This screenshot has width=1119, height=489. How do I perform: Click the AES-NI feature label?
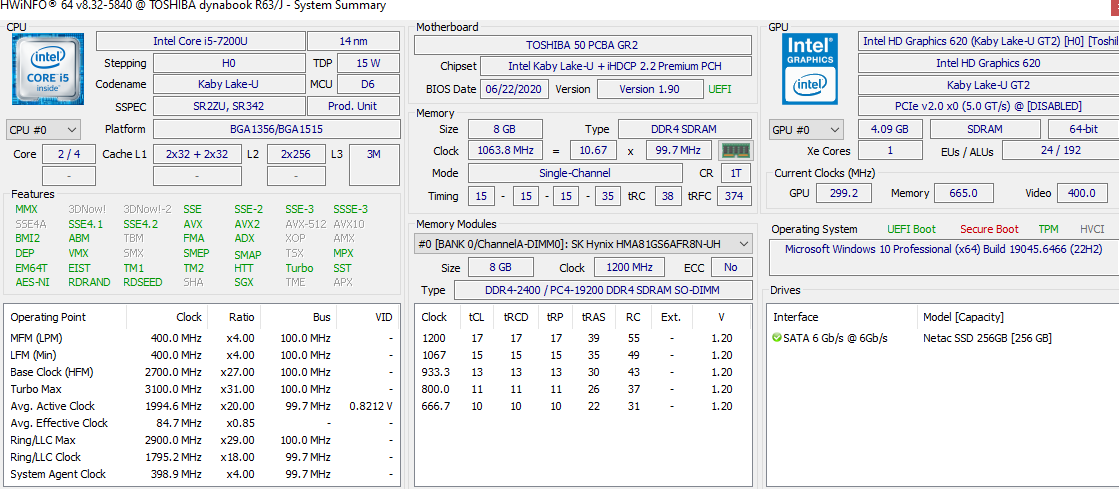[x=32, y=282]
